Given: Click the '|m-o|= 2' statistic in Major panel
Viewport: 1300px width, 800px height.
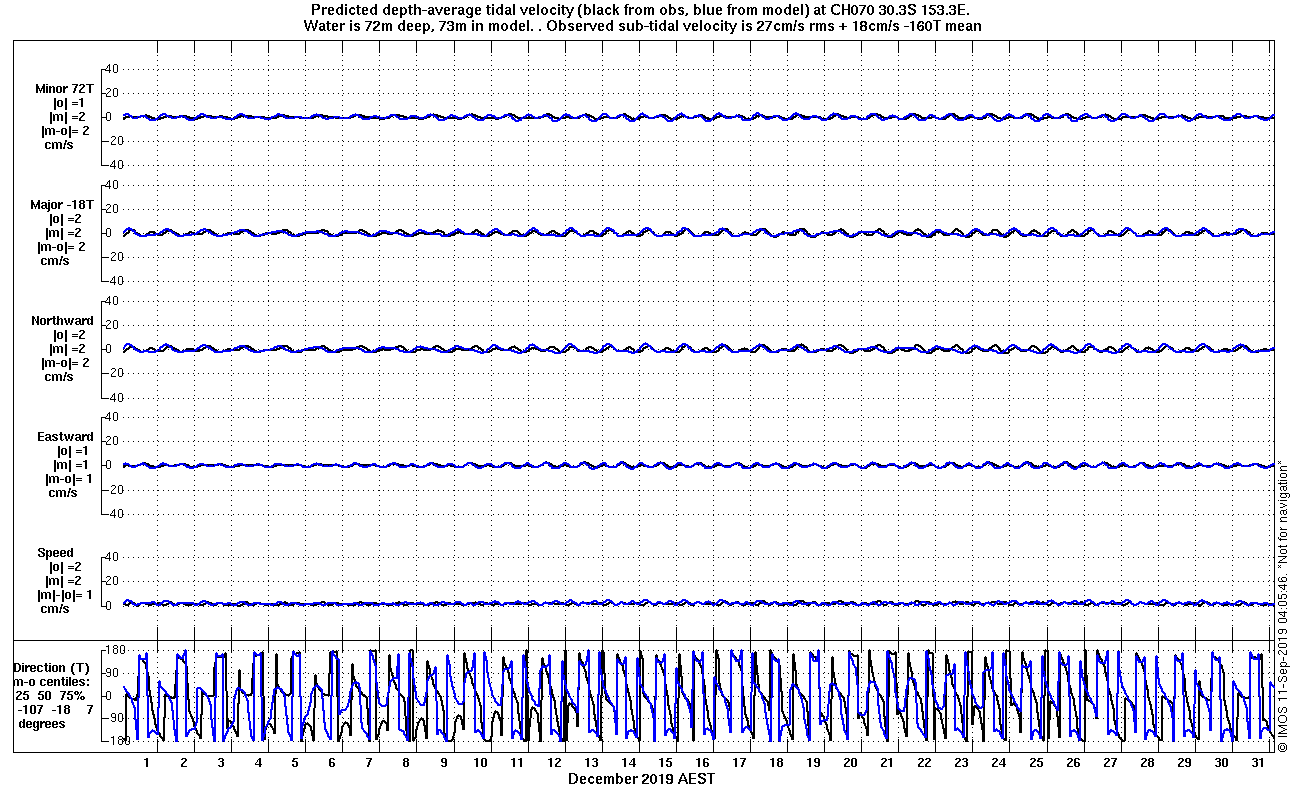Looking at the screenshot, I should pos(63,247).
